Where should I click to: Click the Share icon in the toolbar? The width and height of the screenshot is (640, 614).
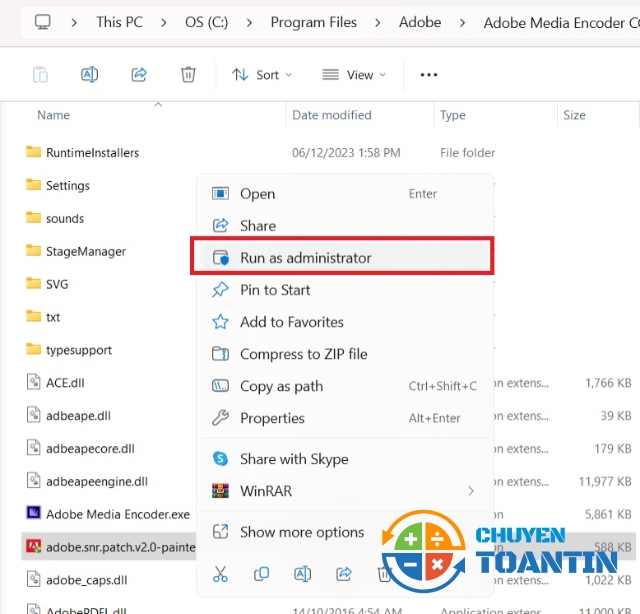[x=139, y=75]
